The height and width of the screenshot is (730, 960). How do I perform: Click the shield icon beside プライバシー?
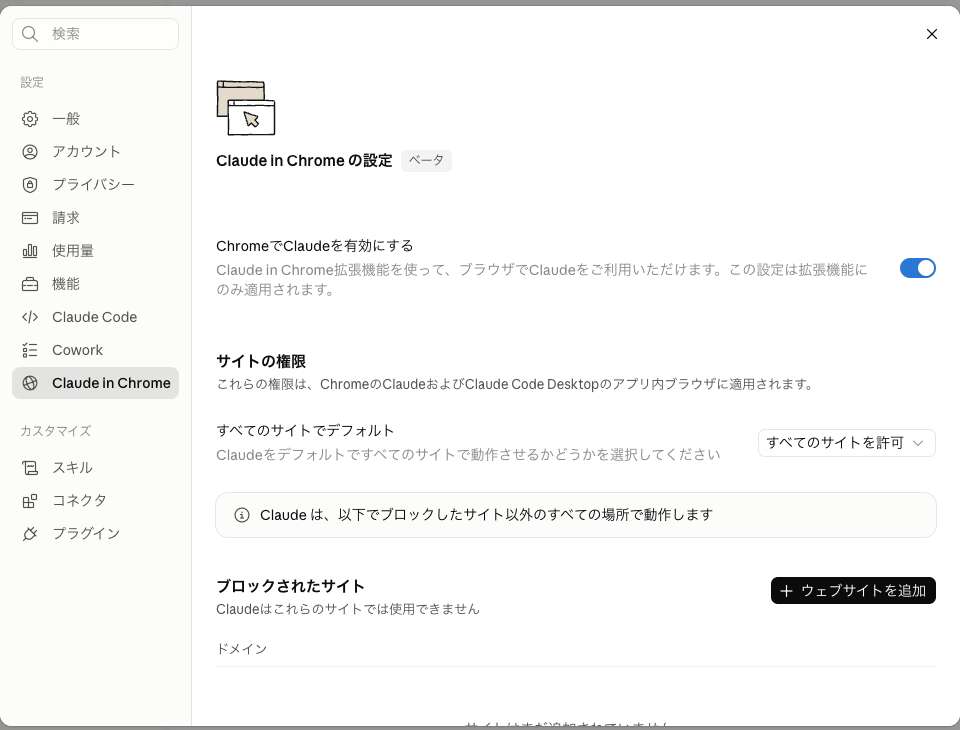coord(29,185)
